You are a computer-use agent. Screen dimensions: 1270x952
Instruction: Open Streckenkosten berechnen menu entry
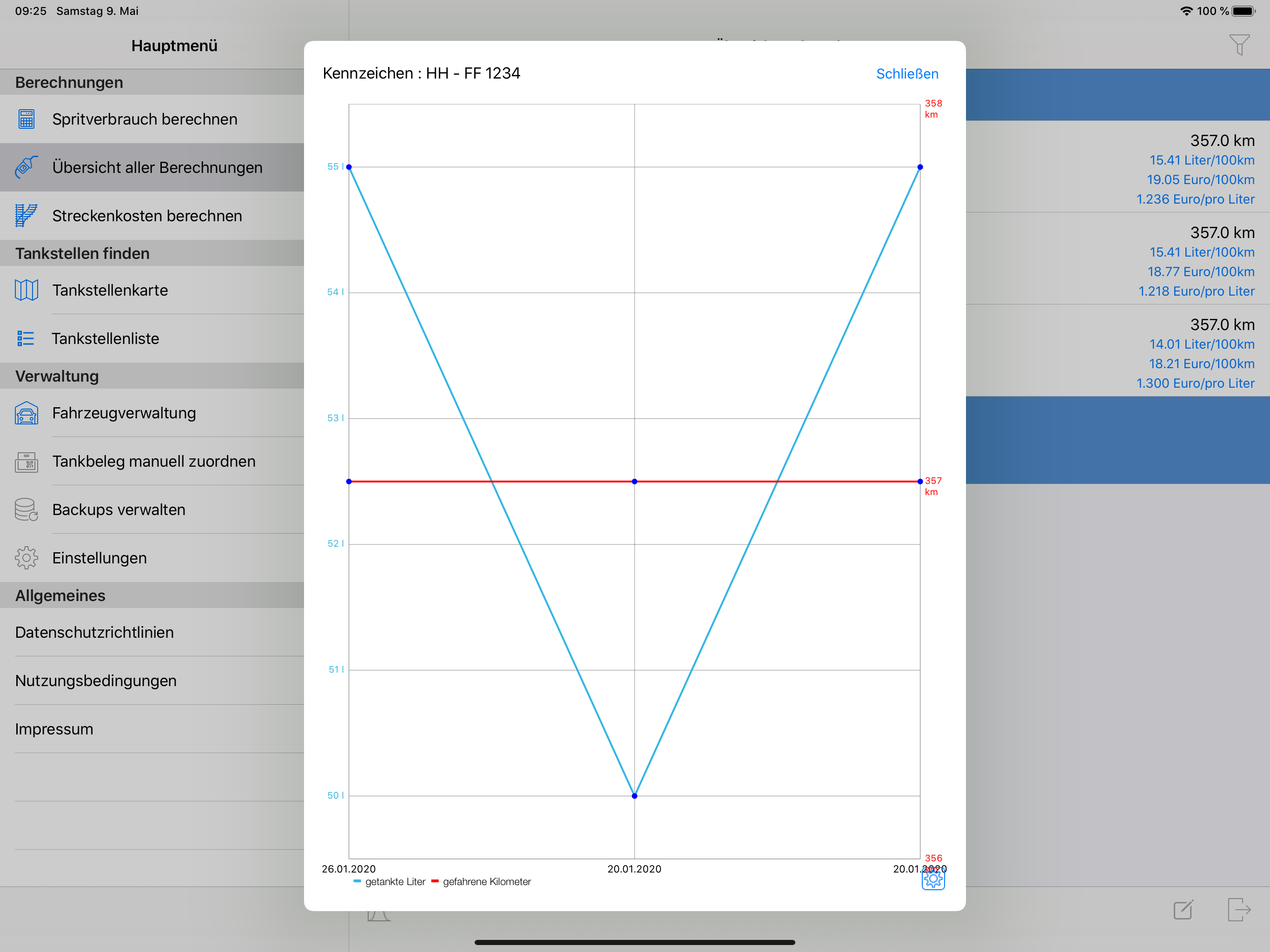point(152,215)
